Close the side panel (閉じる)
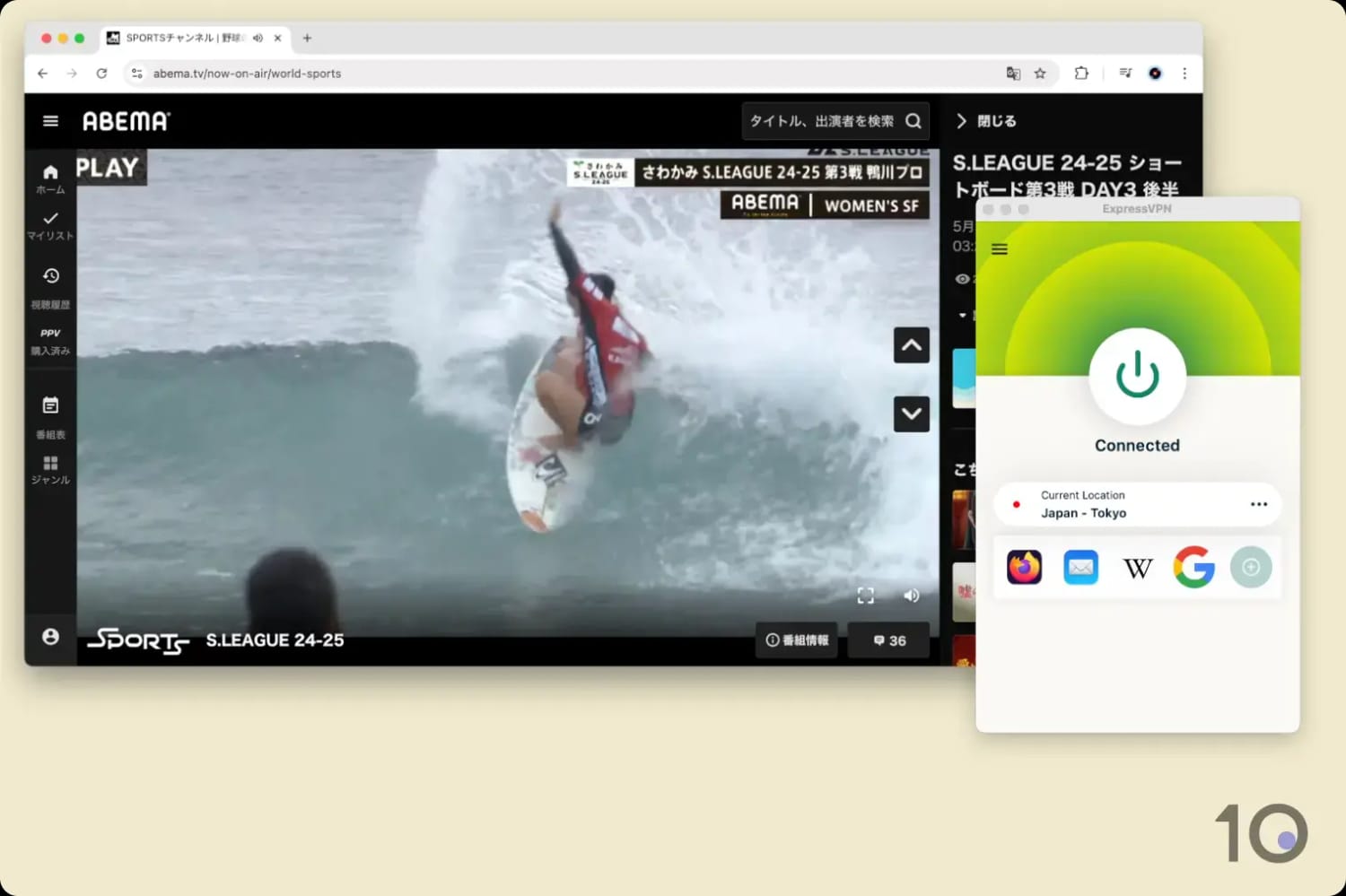The image size is (1346, 896). (986, 121)
